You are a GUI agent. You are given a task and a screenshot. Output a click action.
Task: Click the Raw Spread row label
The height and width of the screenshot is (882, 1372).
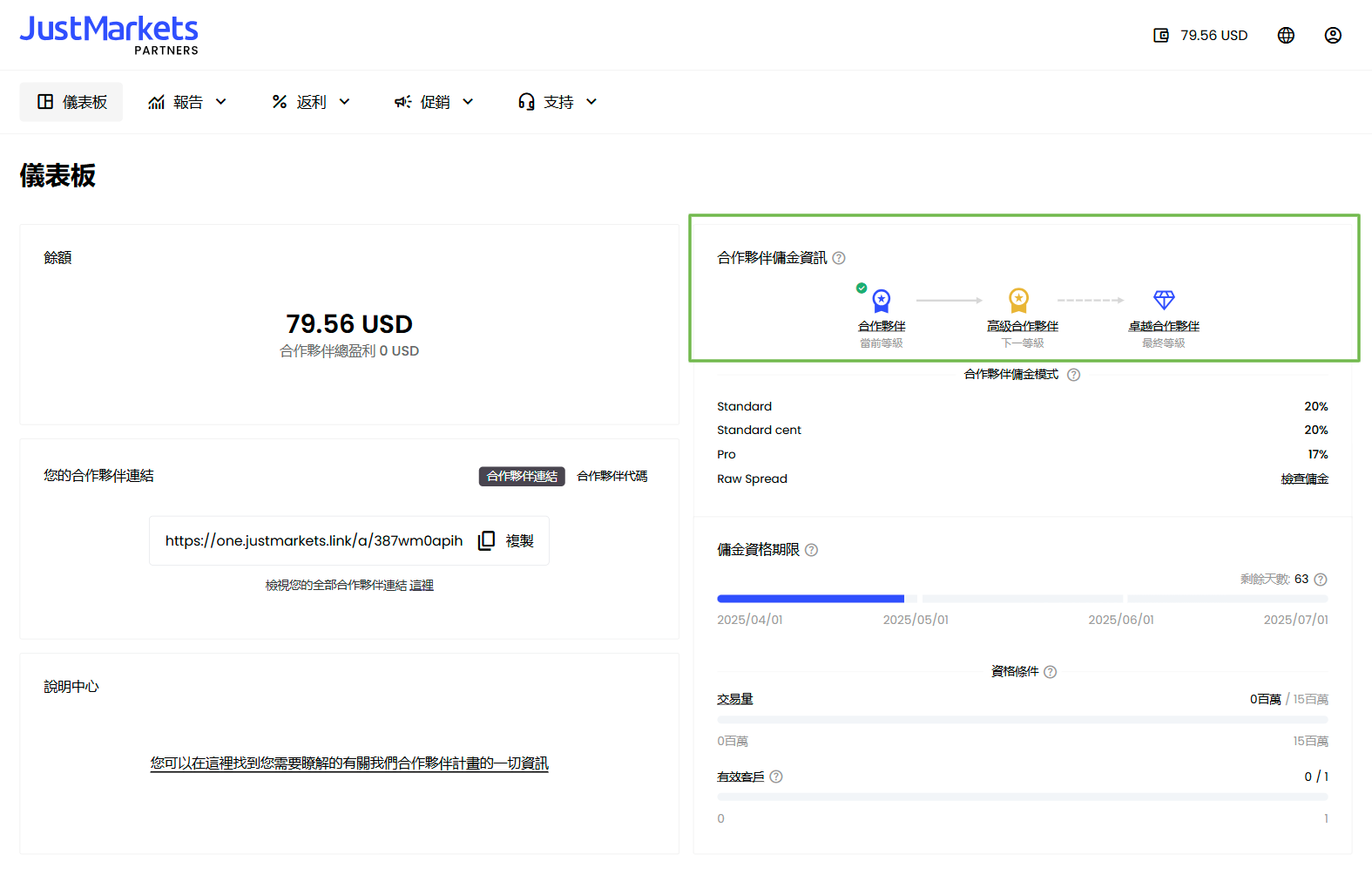click(x=752, y=479)
